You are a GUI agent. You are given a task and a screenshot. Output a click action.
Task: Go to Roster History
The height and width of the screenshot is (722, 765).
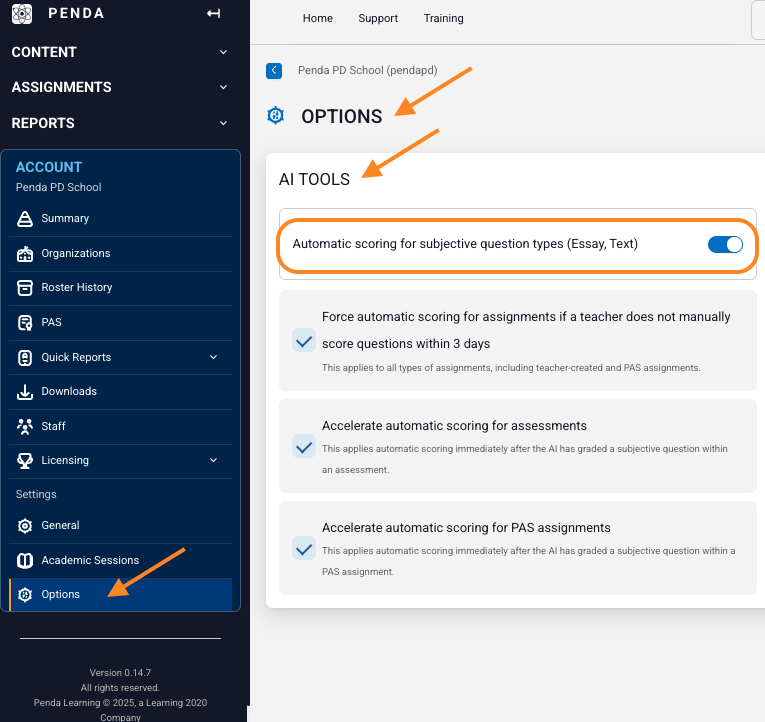click(x=77, y=288)
